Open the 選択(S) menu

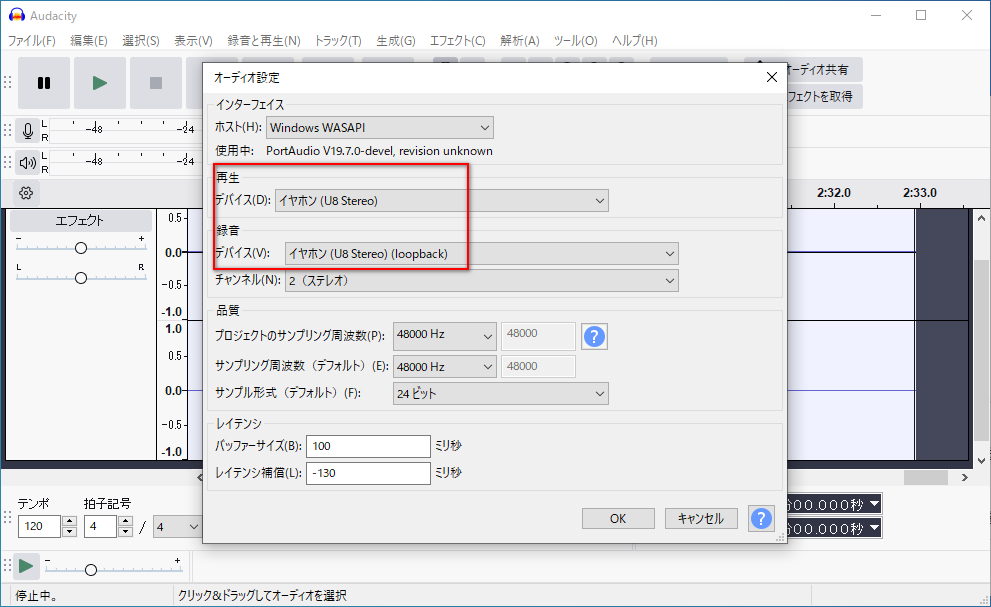point(140,40)
